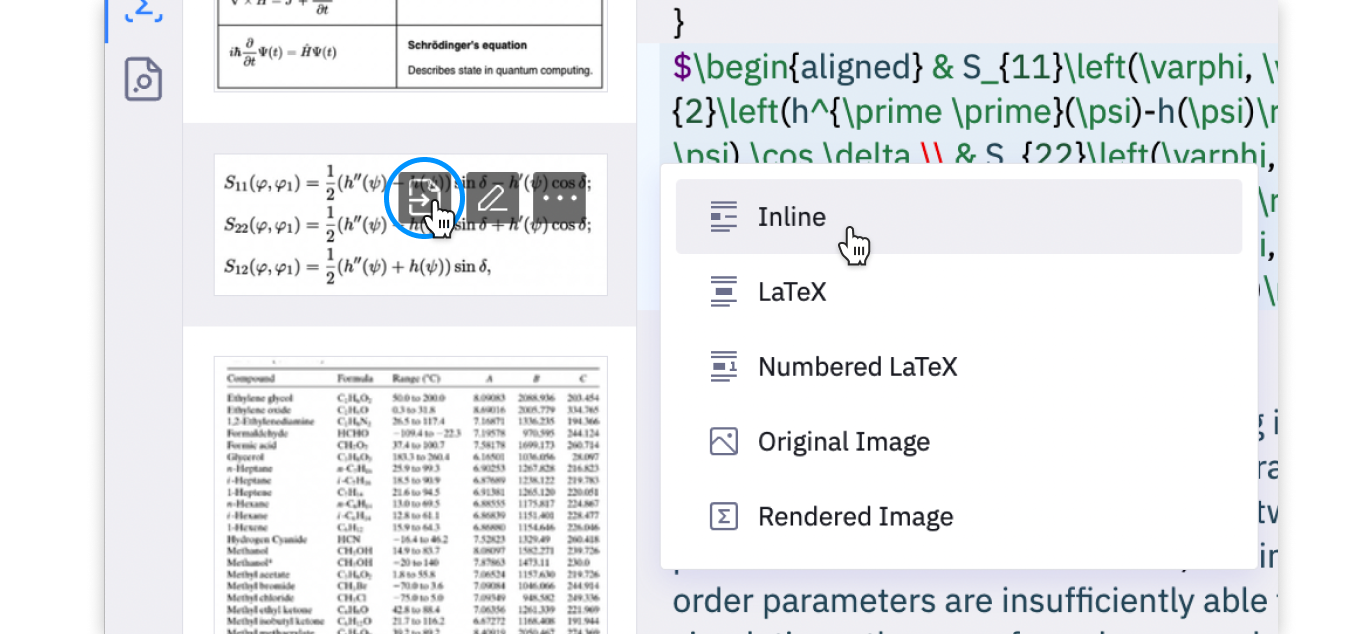Click the insert snip button on the equation
The width and height of the screenshot is (1359, 634).
click(x=424, y=197)
